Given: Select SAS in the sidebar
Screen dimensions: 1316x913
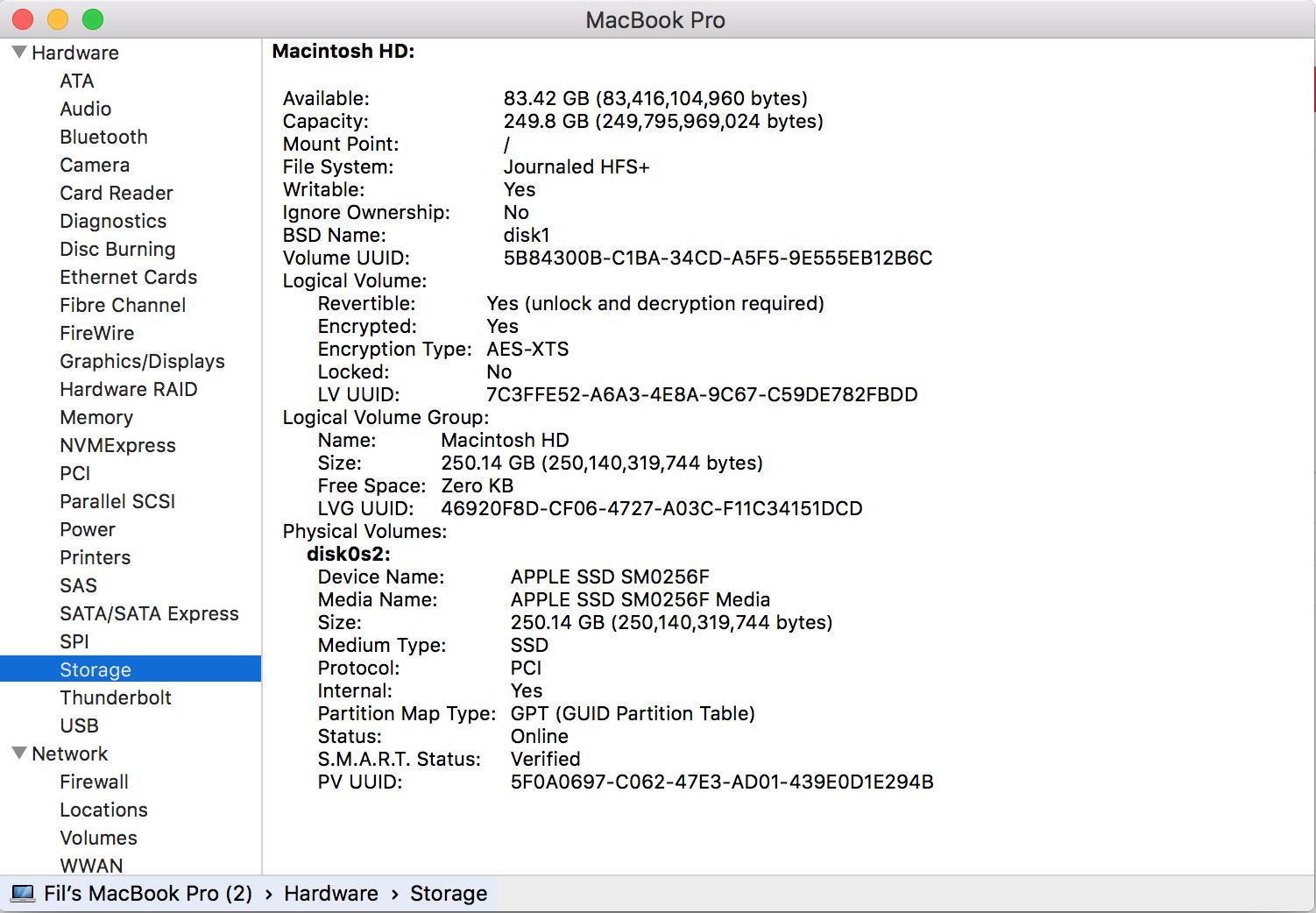Looking at the screenshot, I should click(78, 585).
